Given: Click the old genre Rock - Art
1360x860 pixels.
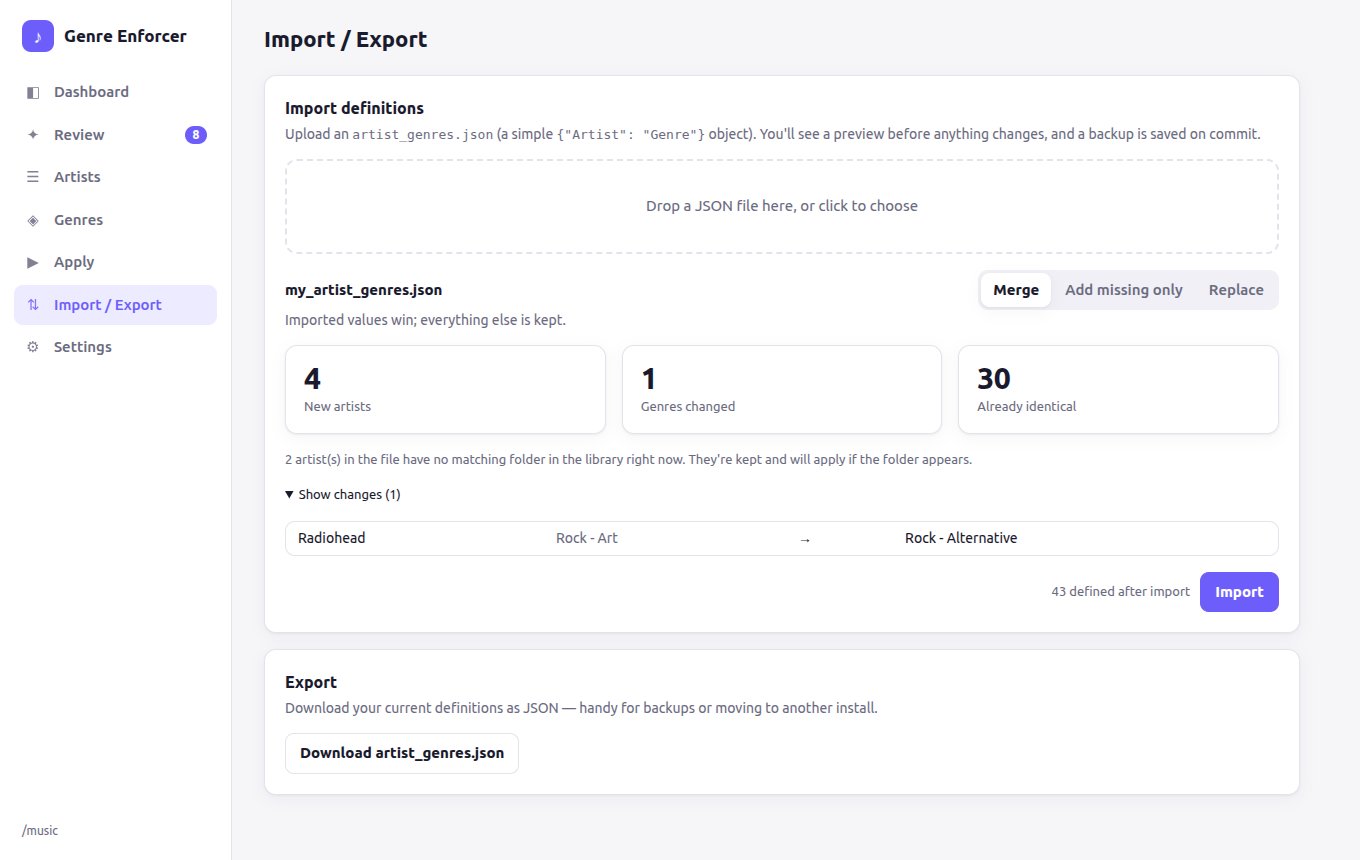Looking at the screenshot, I should click(587, 538).
